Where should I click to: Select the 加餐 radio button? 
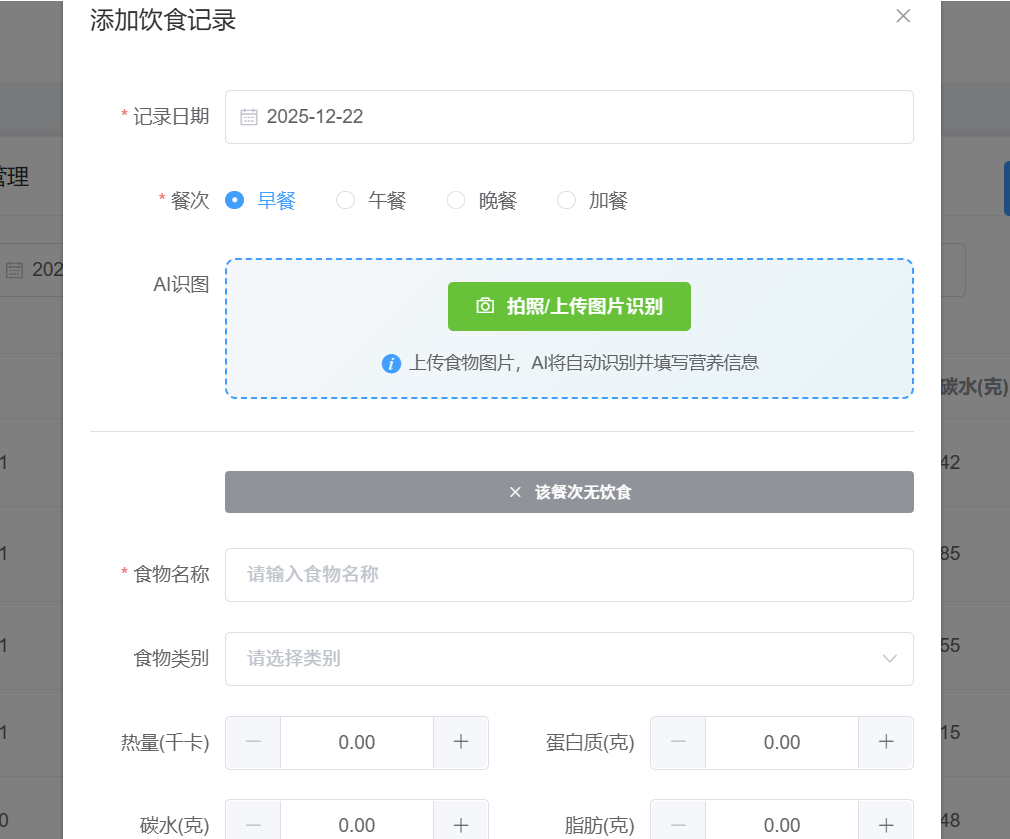(566, 200)
